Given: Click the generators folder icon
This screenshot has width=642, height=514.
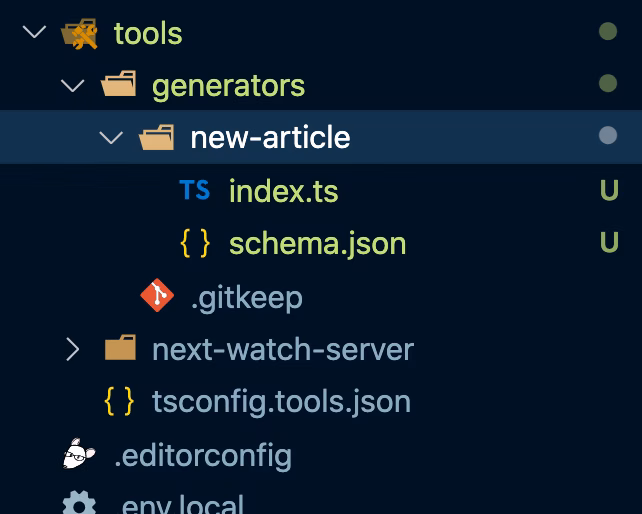Looking at the screenshot, I should point(119,86).
